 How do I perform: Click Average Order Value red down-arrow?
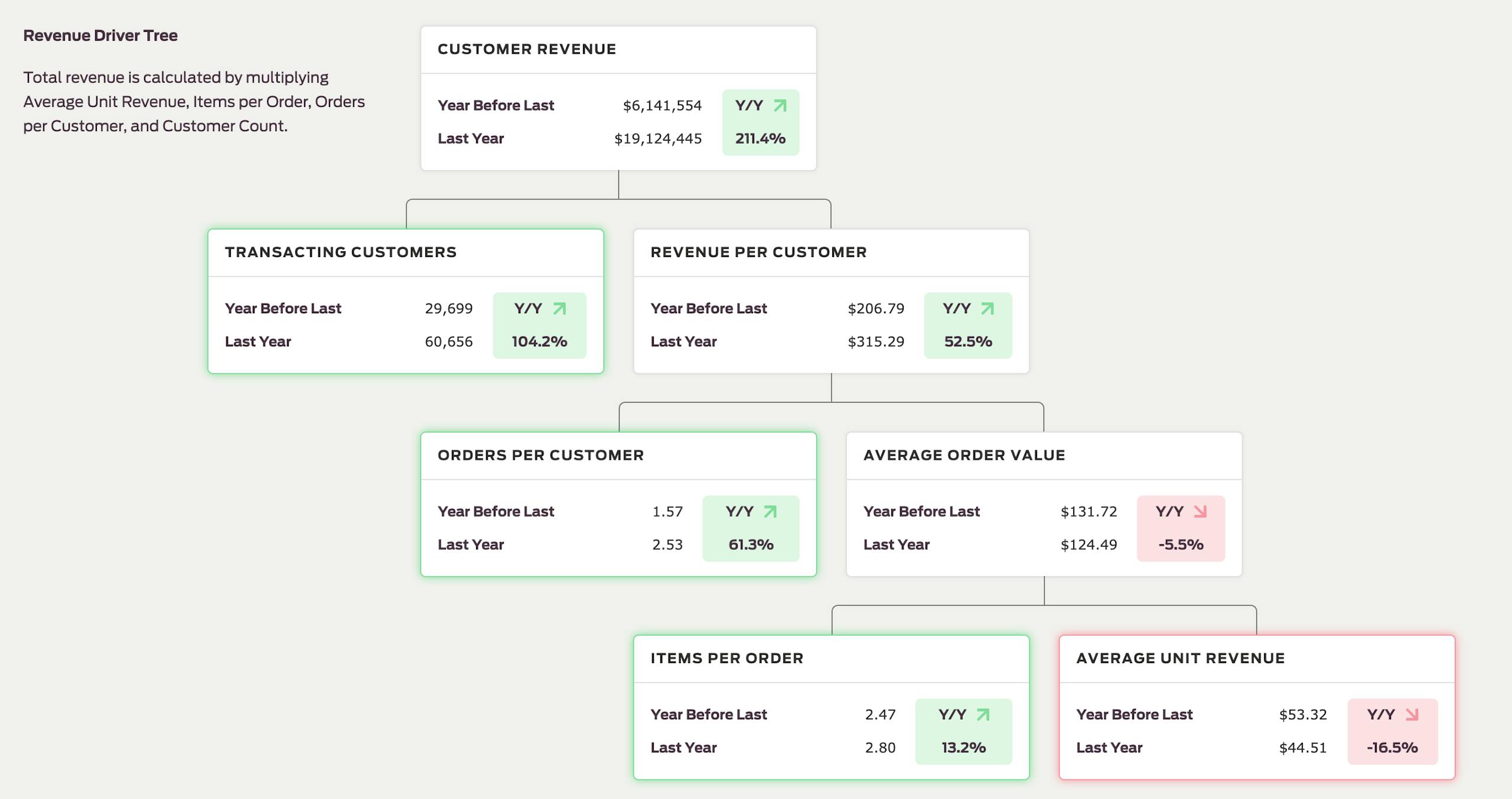pos(1200,512)
